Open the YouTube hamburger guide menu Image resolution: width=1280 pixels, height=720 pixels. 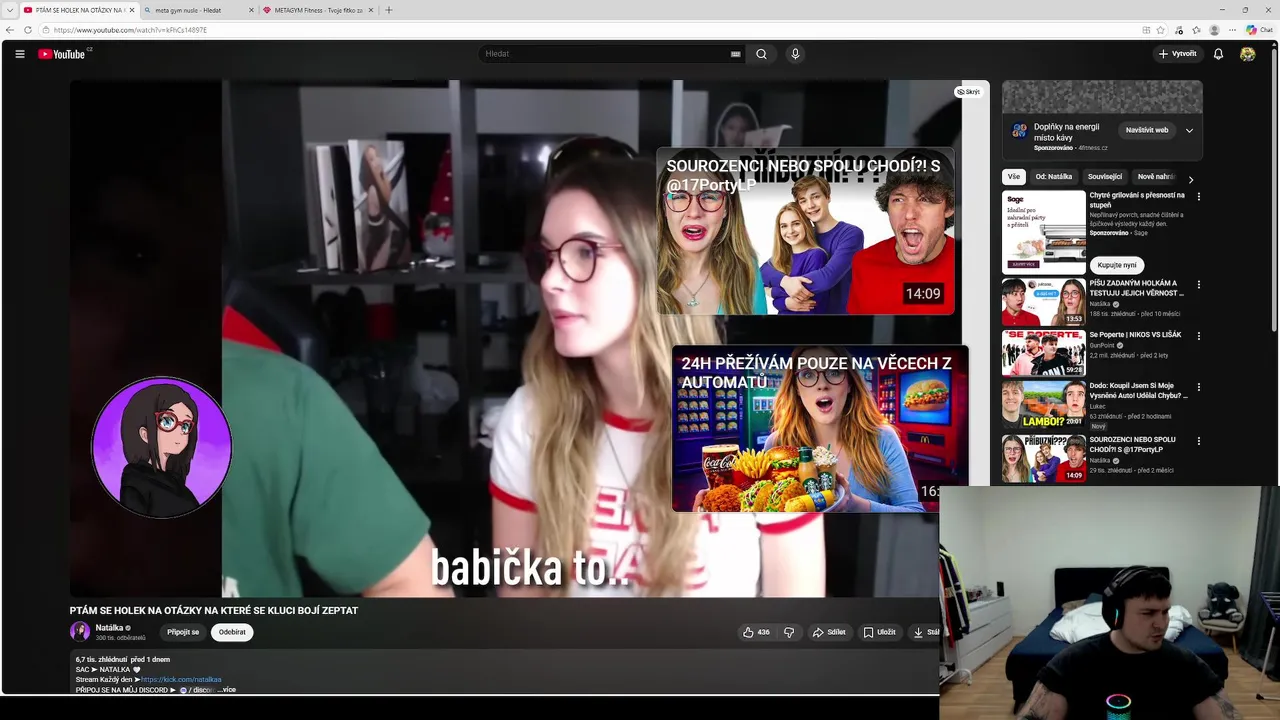pyautogui.click(x=19, y=54)
